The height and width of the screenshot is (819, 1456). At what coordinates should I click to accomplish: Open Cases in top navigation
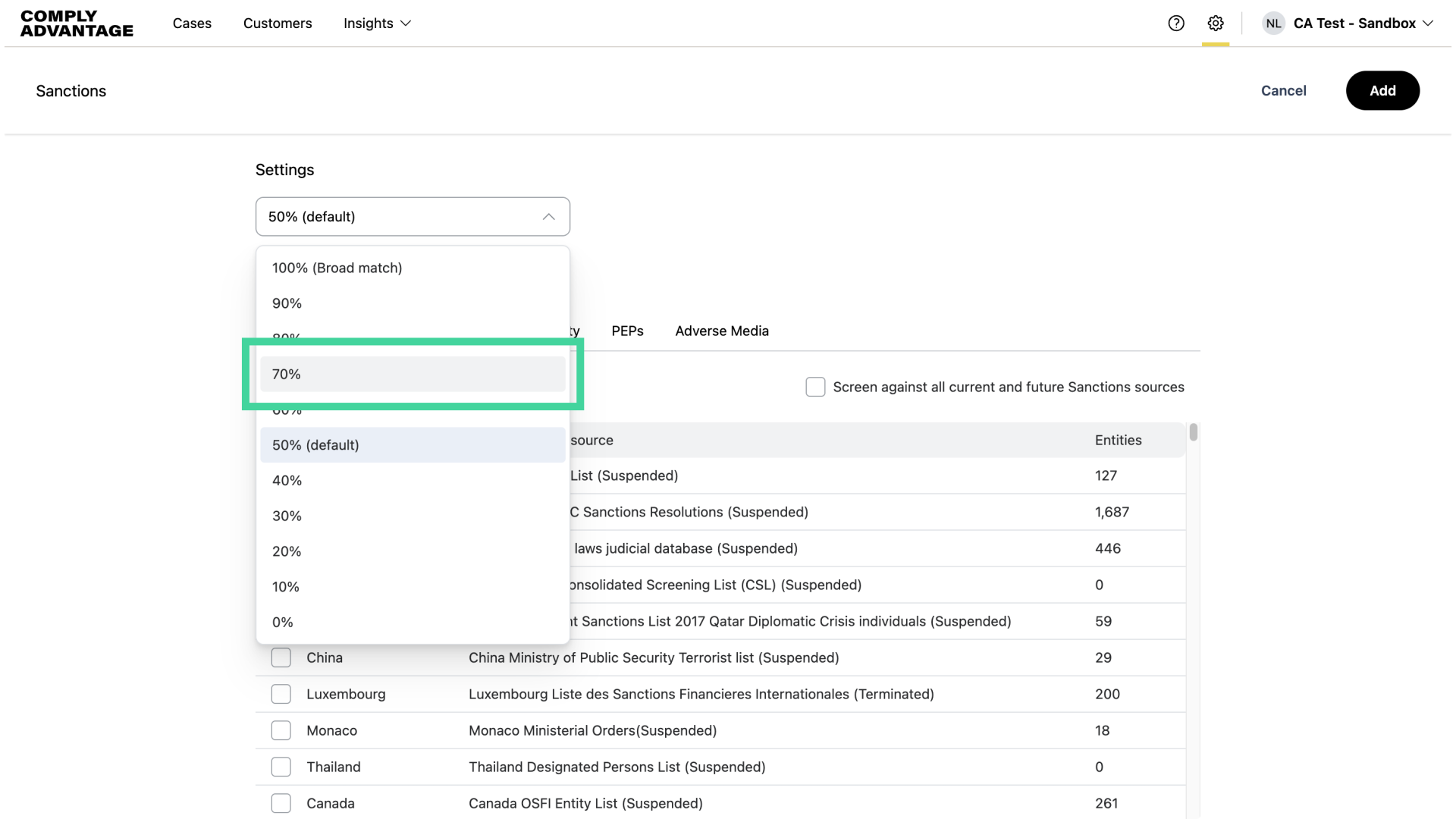tap(192, 24)
